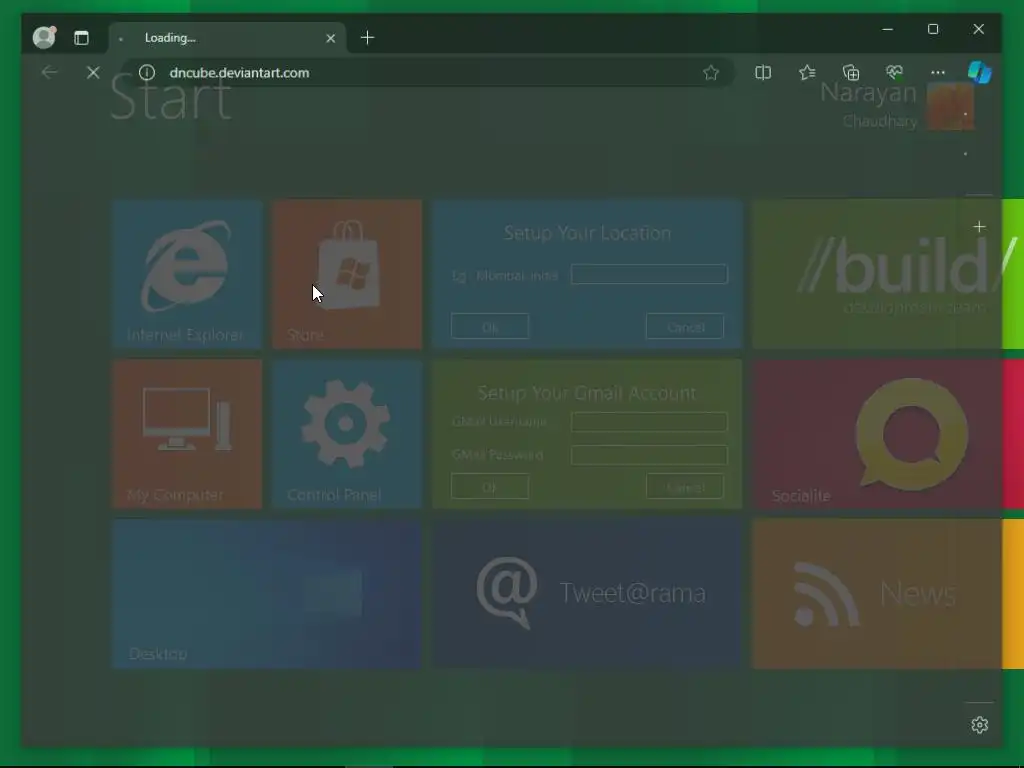Click the Start heading text

(170, 98)
